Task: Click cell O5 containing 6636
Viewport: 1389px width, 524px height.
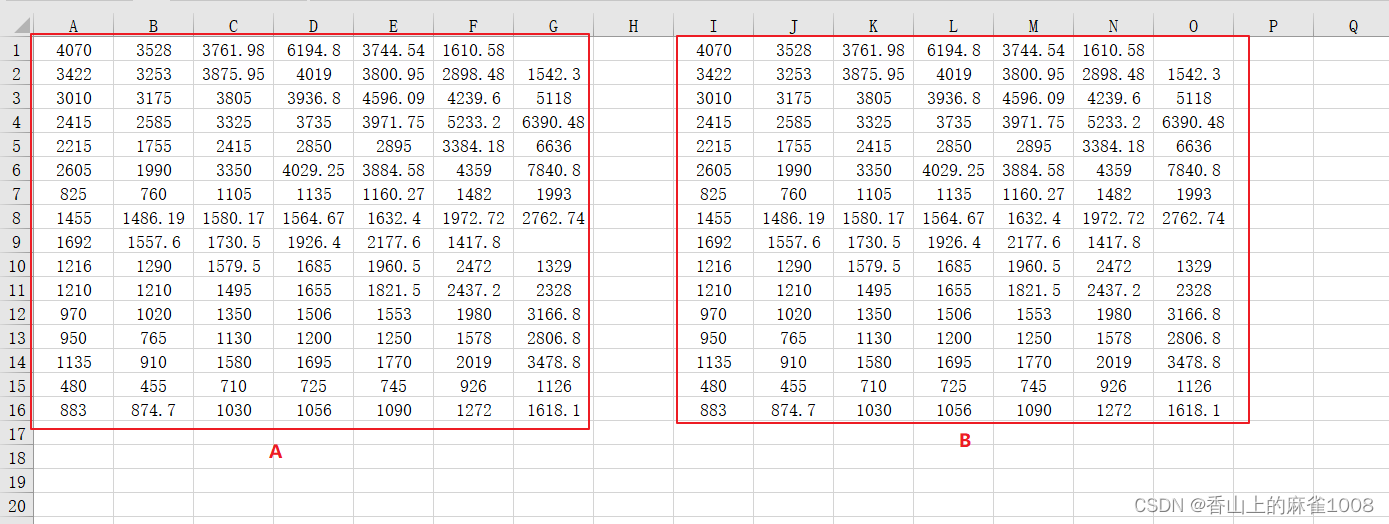Action: point(1194,146)
